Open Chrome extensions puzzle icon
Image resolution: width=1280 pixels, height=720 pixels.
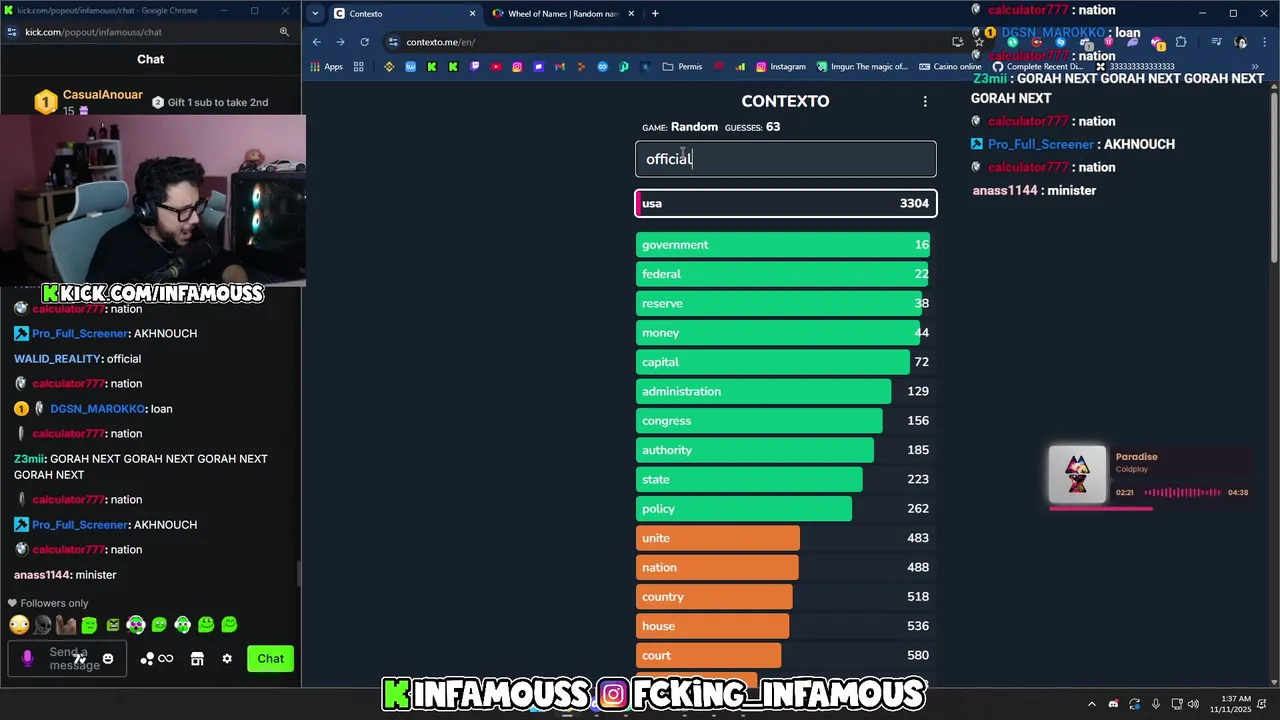[x=1181, y=42]
